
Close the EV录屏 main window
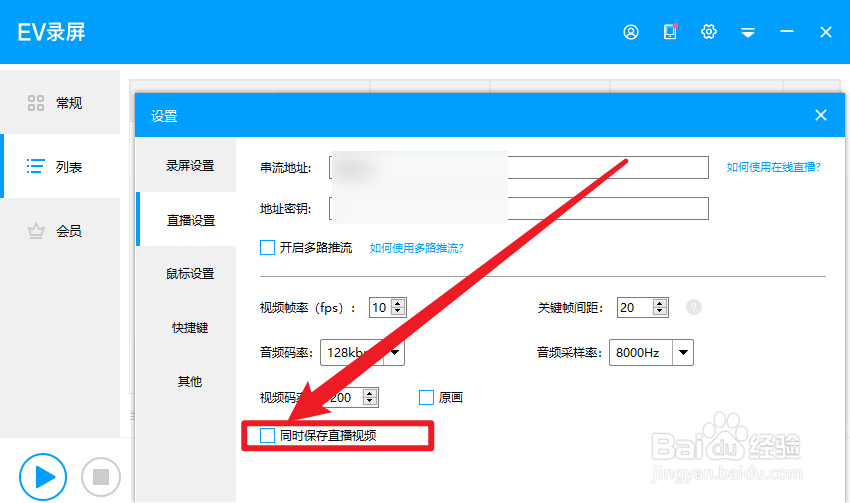coord(826,32)
